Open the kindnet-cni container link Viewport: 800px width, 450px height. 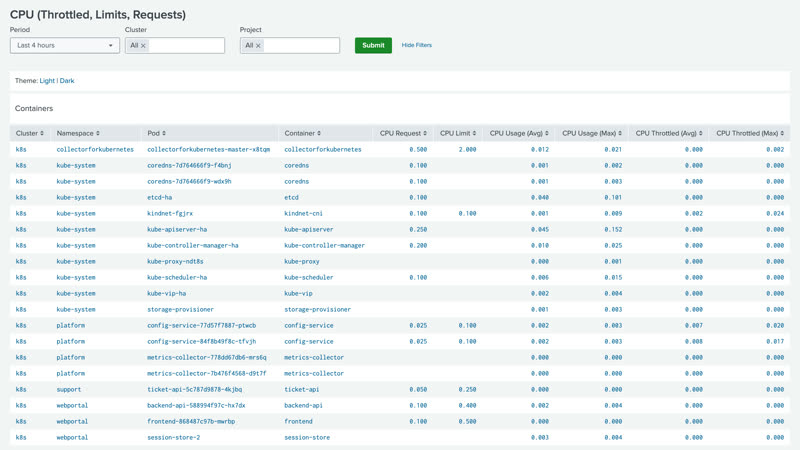coord(304,213)
